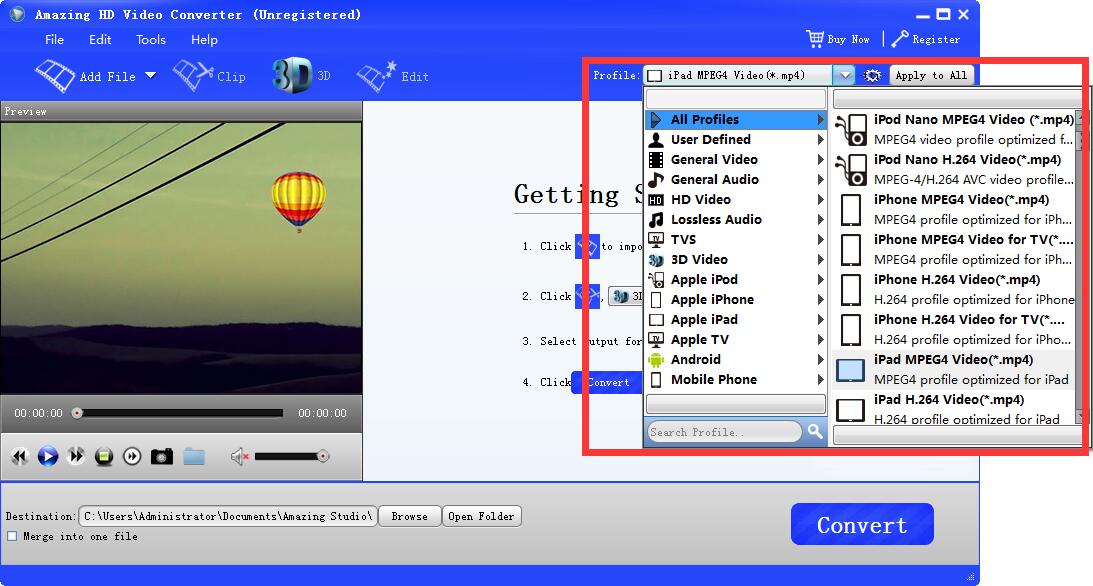Open the Apple iPod category
This screenshot has width=1093, height=586.
[x=735, y=279]
